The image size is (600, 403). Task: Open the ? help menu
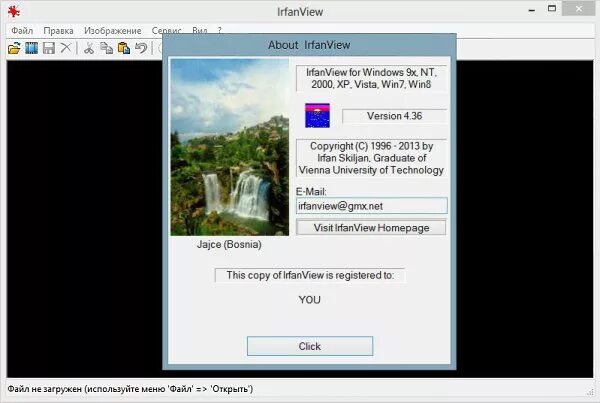[x=220, y=31]
